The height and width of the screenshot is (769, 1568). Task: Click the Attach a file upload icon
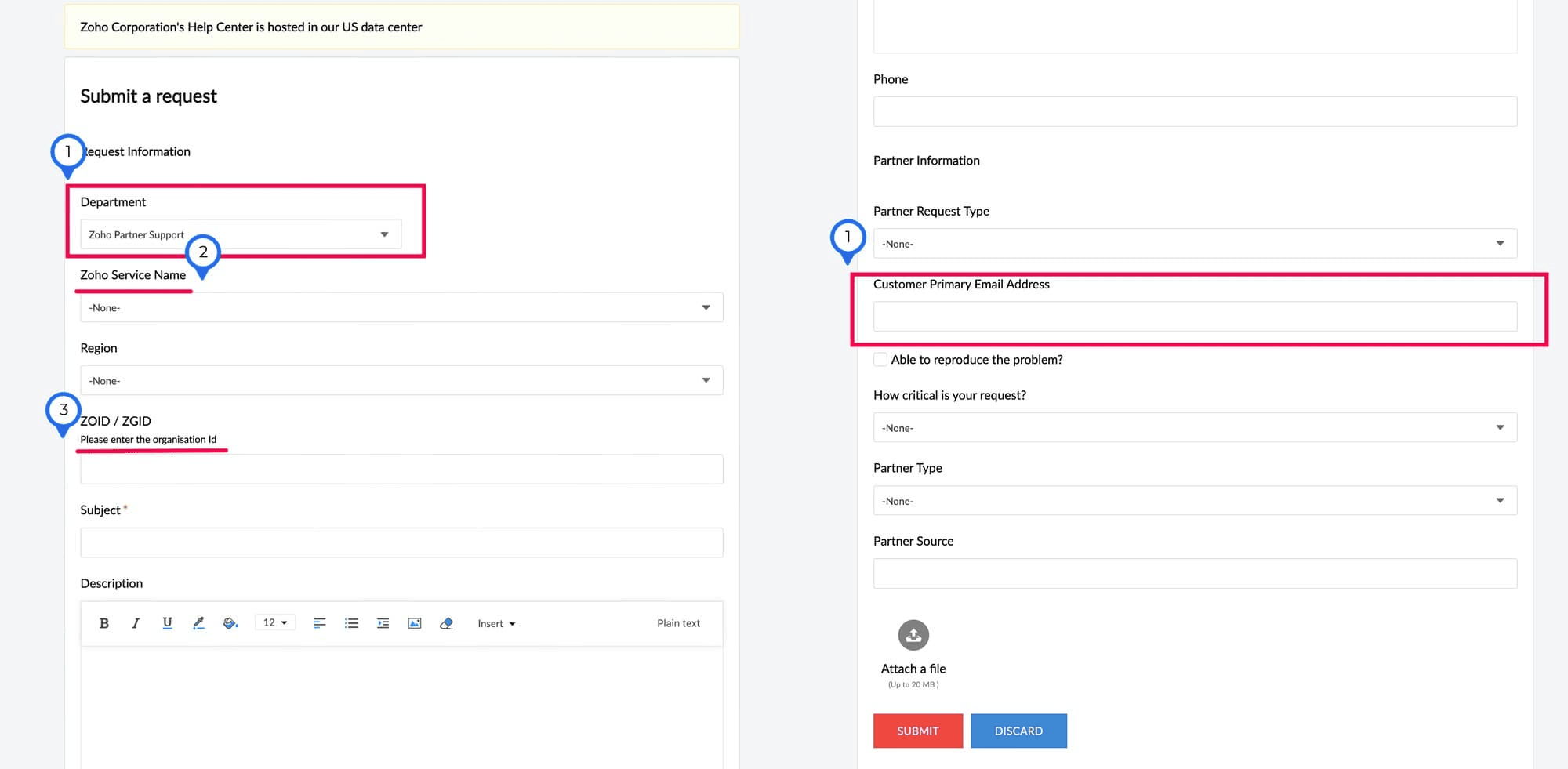click(x=913, y=635)
